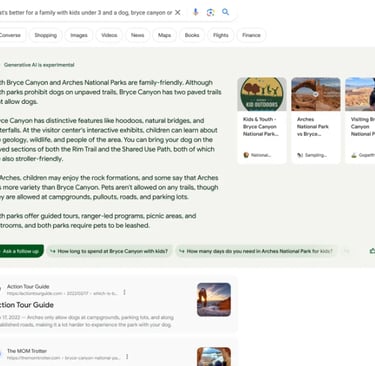Open more options for Action Tour Guide result

tap(124, 292)
